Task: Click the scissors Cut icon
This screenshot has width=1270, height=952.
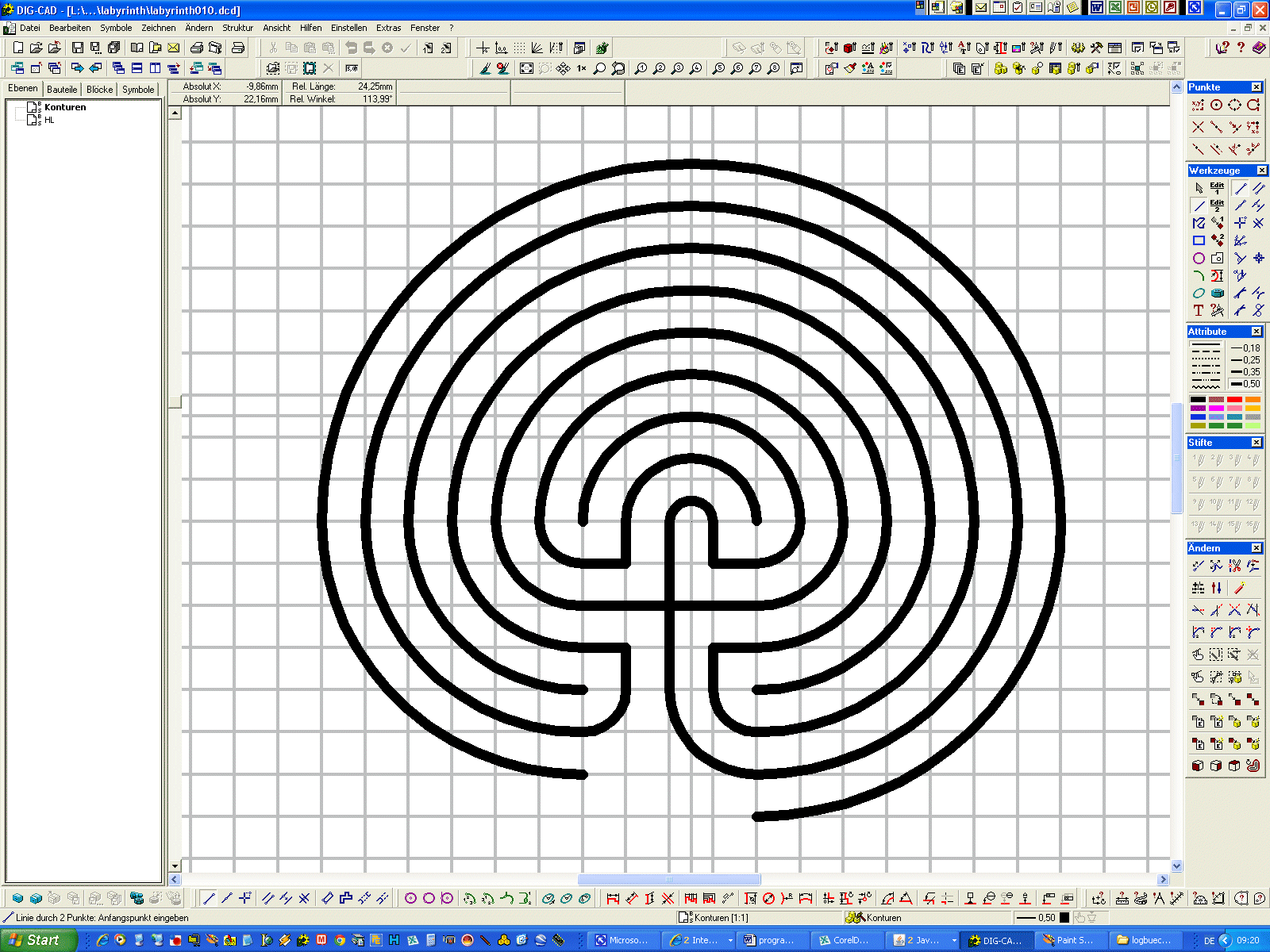Action: [x=273, y=48]
